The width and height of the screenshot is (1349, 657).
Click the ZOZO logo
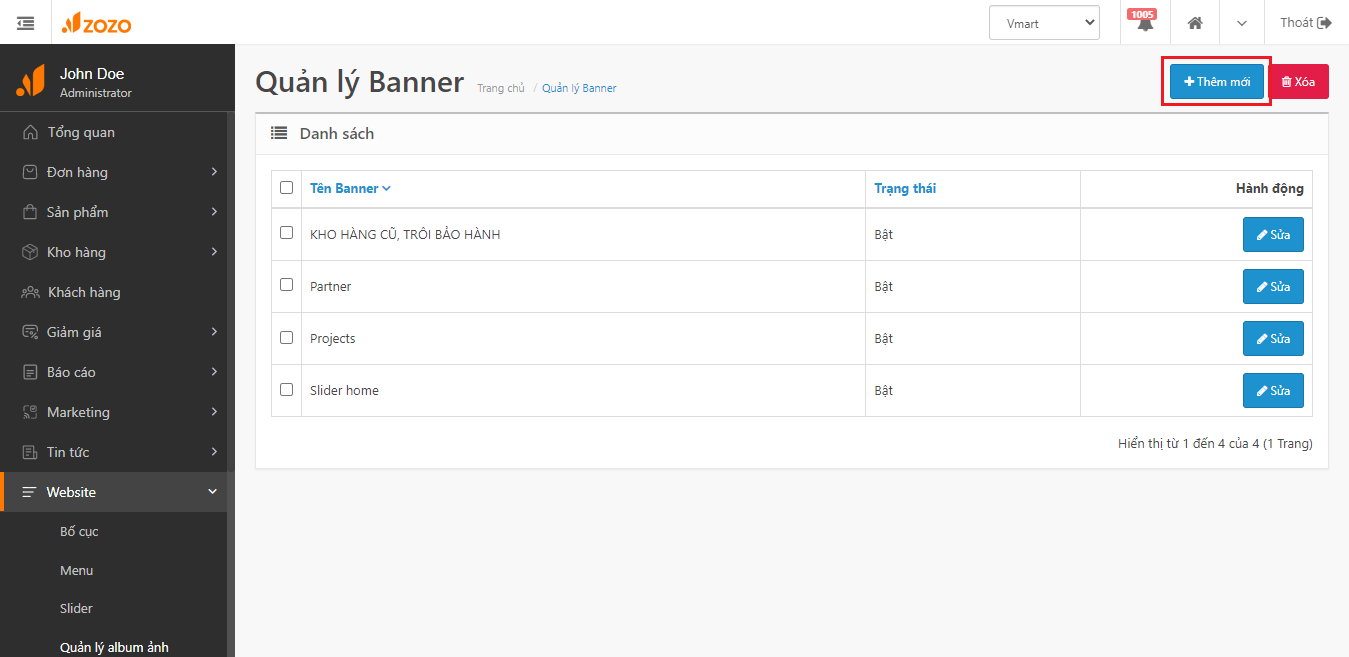(96, 23)
